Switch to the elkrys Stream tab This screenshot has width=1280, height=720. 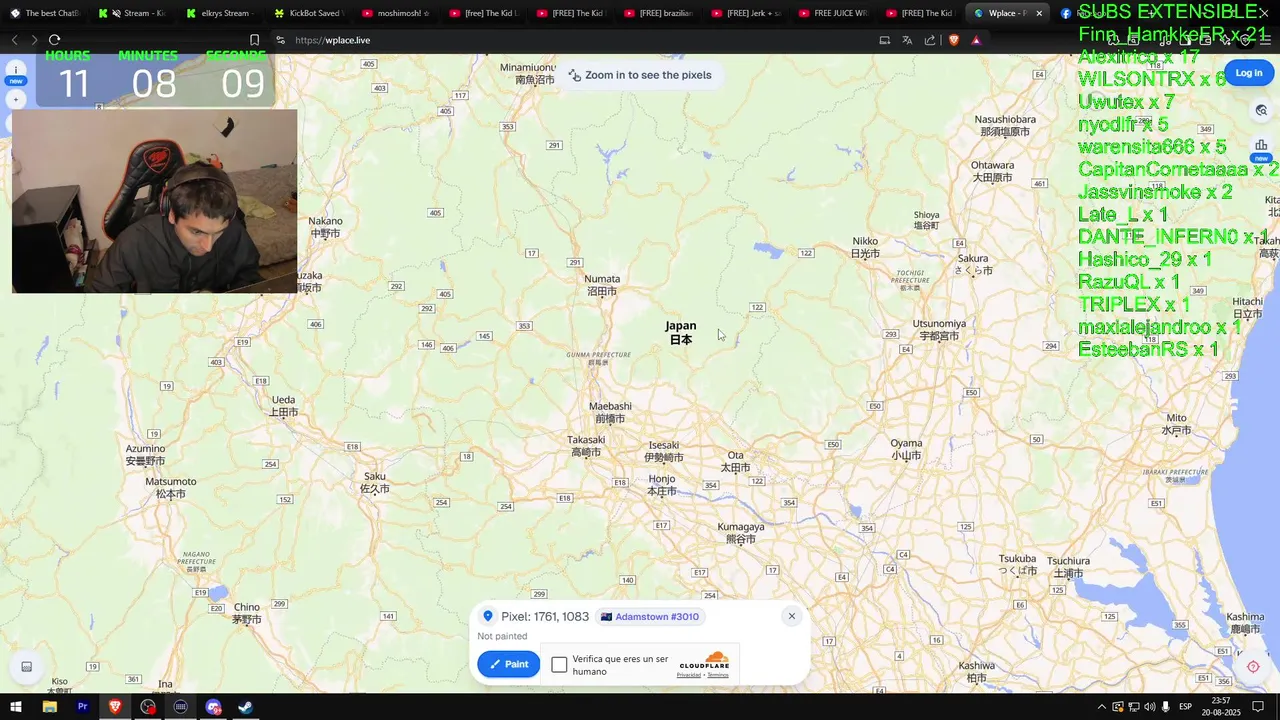click(218, 13)
